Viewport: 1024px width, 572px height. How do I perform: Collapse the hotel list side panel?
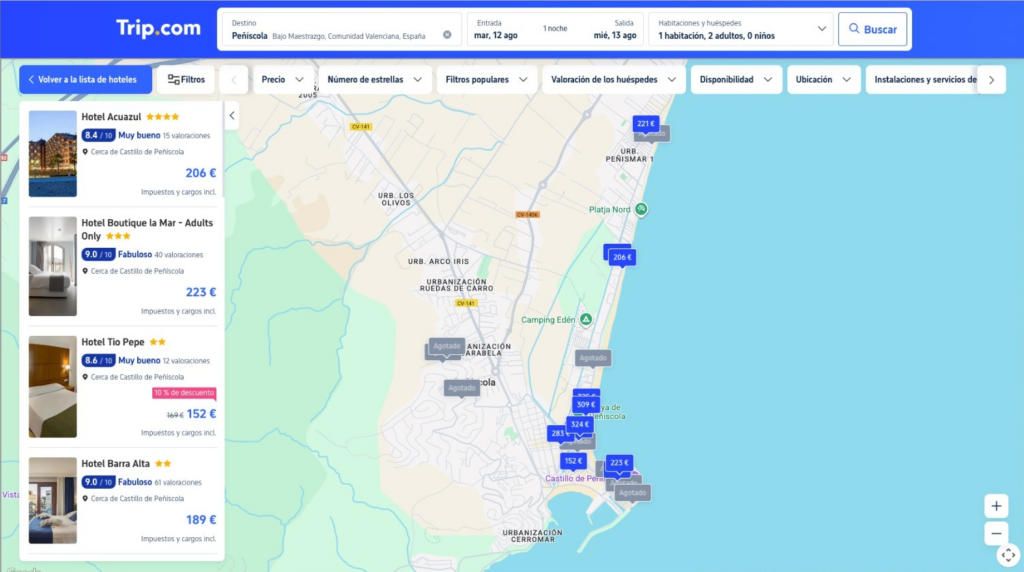pos(232,116)
